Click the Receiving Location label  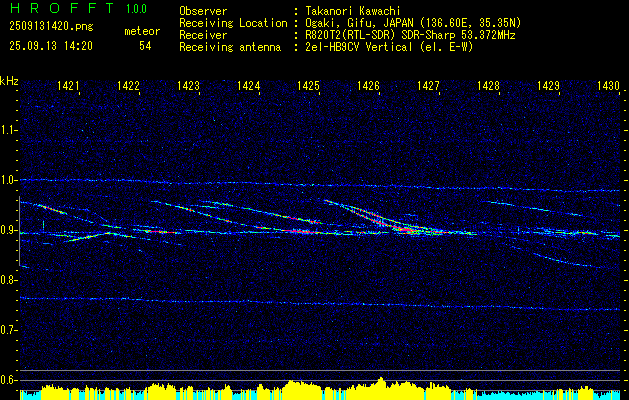point(233,23)
